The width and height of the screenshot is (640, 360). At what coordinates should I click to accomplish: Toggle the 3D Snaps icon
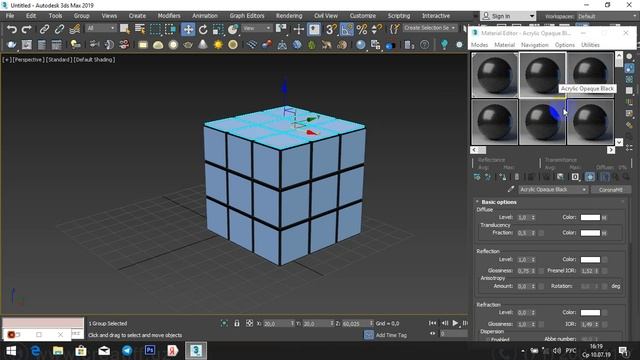(331, 29)
